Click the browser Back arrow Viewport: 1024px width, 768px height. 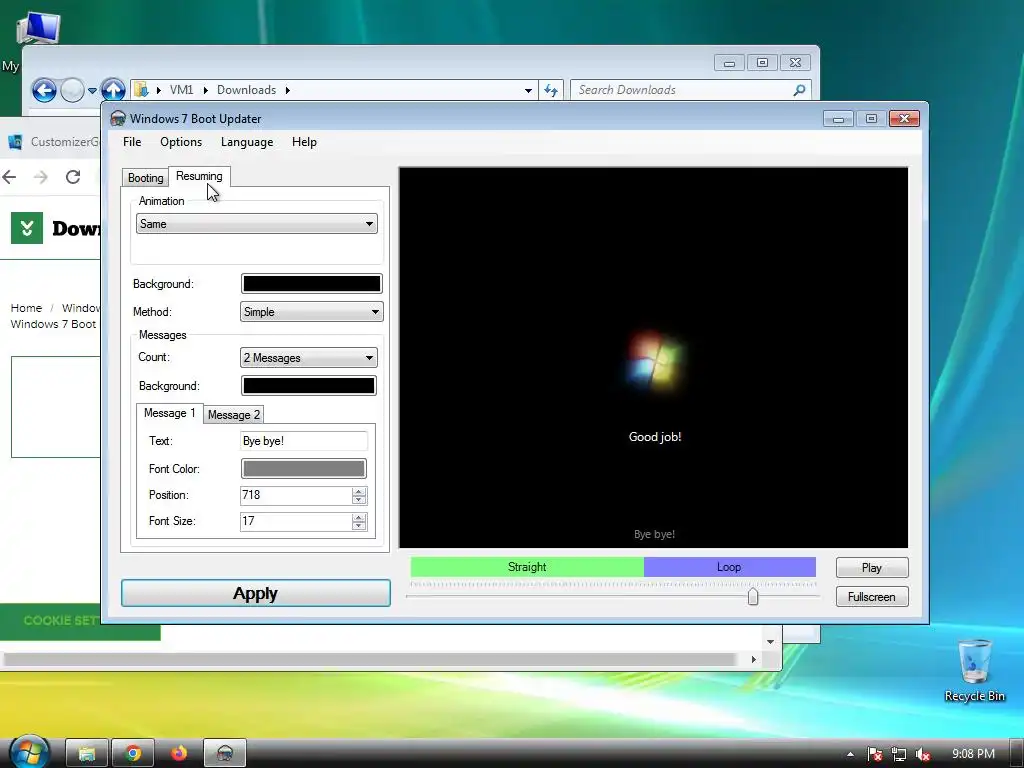click(x=9, y=176)
